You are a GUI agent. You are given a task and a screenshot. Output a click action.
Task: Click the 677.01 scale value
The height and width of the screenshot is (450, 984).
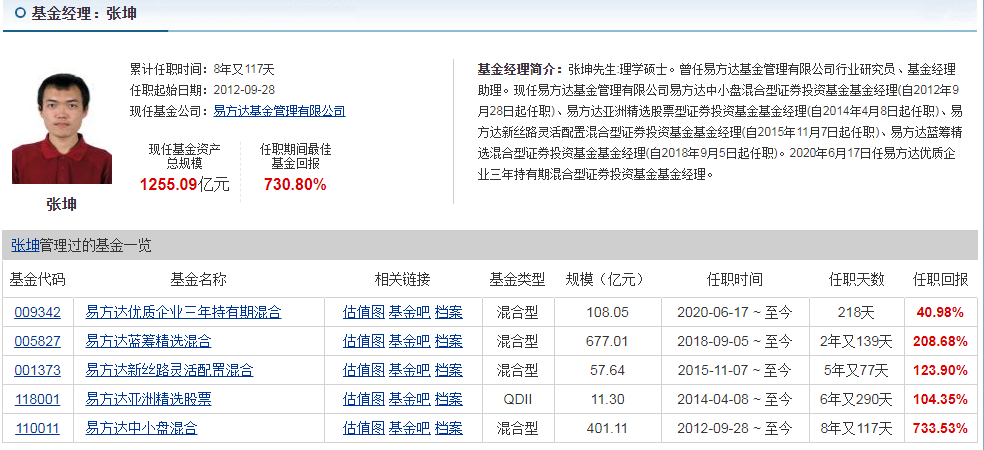tap(607, 341)
